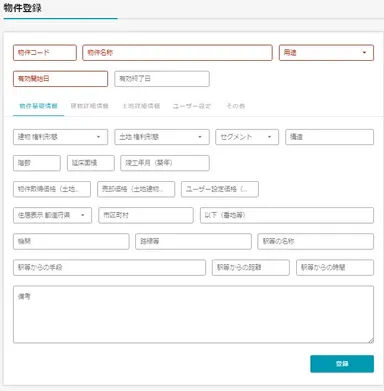This screenshot has width=384, height=391.
Task: Click the 構造 input field
Action: (x=329, y=137)
